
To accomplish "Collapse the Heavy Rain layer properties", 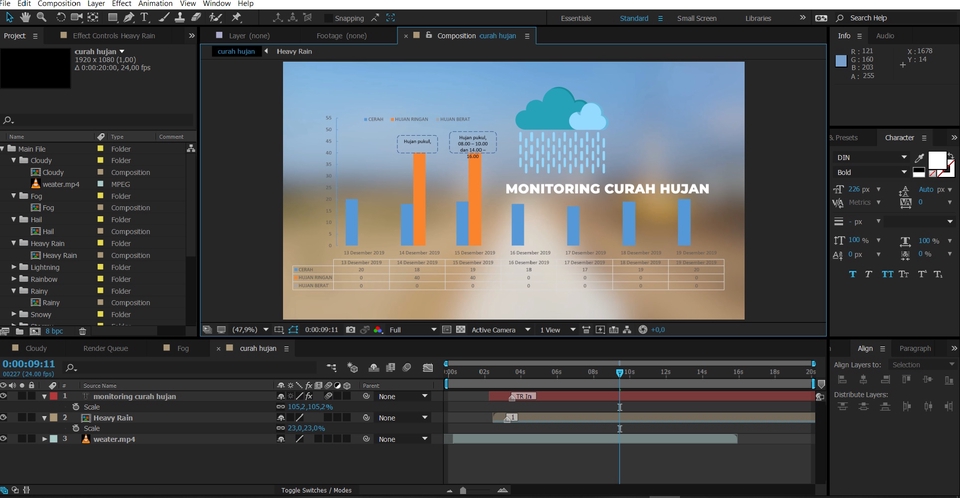I will (x=44, y=418).
